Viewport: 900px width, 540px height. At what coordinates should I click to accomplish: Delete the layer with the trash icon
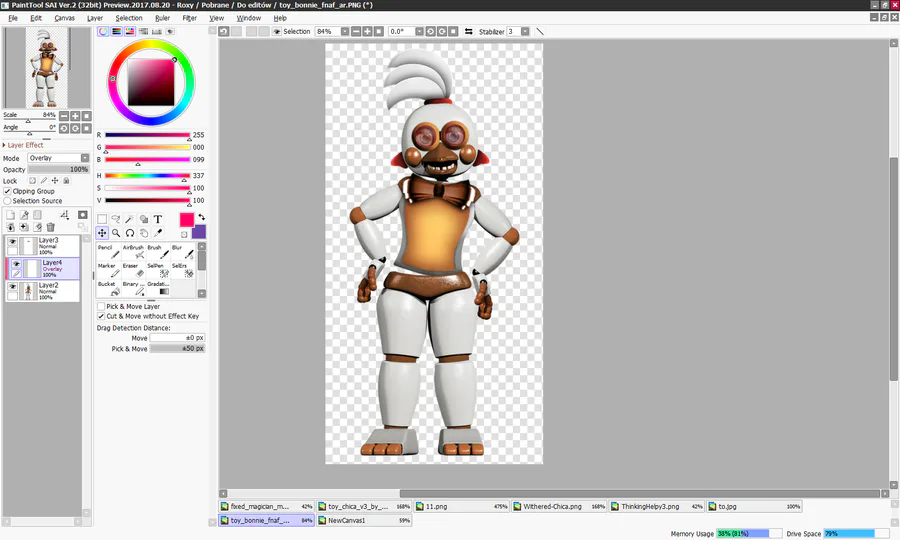coord(51,227)
